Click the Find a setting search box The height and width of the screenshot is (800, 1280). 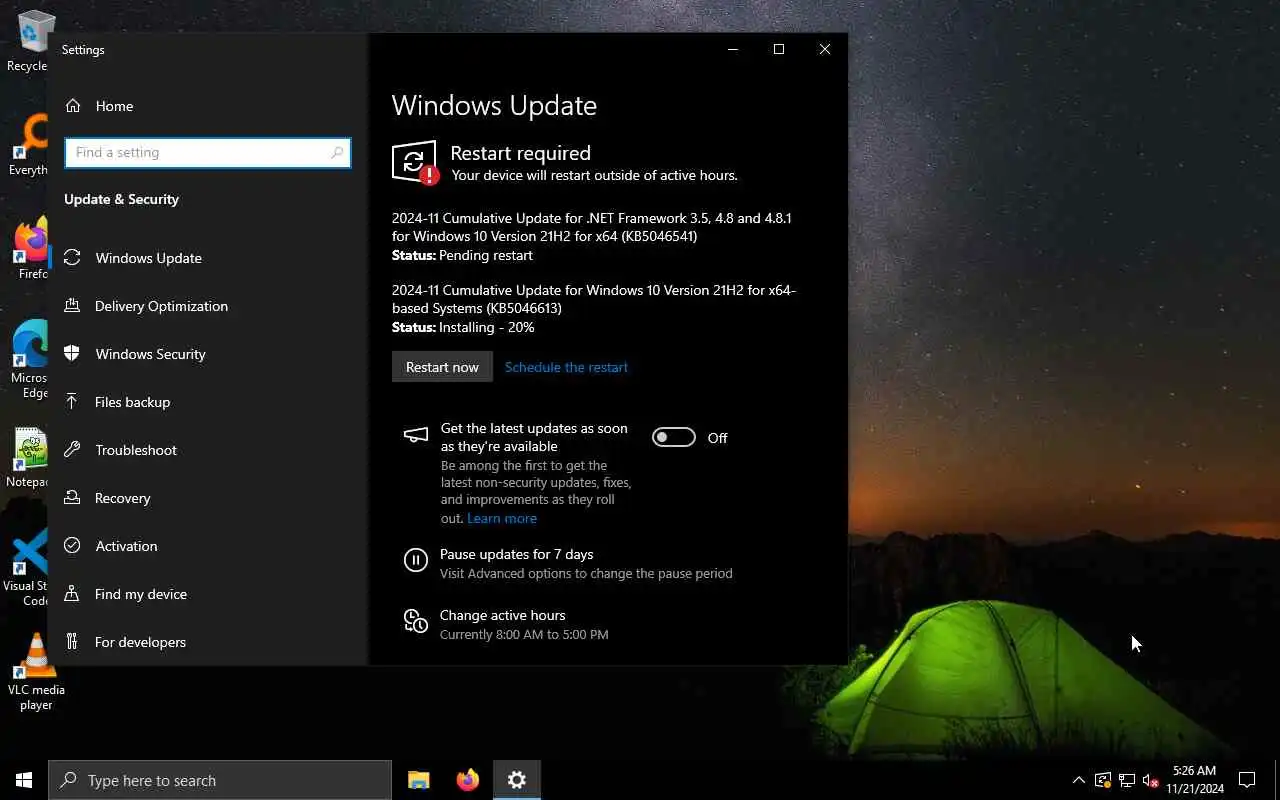[x=208, y=152]
